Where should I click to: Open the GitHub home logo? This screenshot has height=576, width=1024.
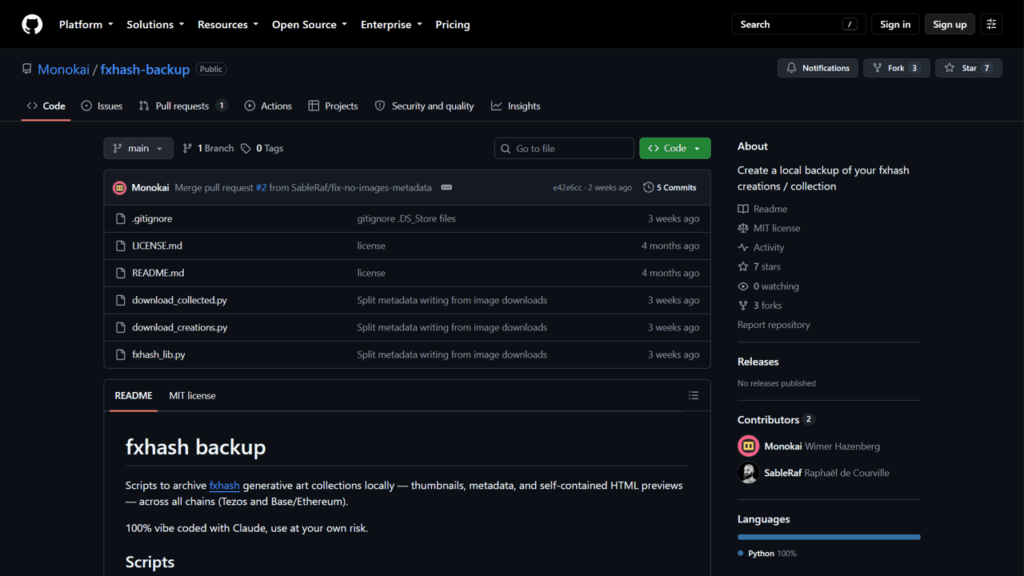click(x=32, y=24)
